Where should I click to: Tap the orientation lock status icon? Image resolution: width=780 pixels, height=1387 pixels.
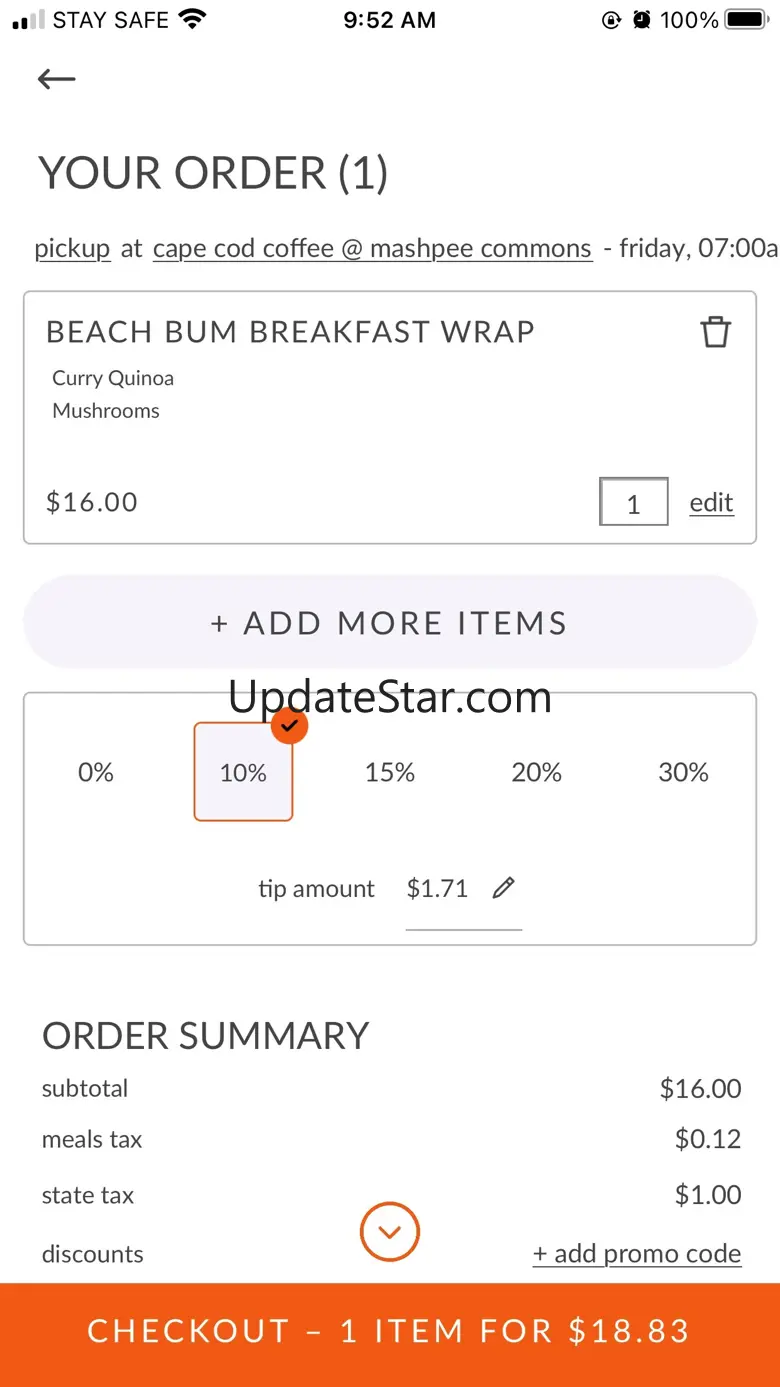click(611, 20)
